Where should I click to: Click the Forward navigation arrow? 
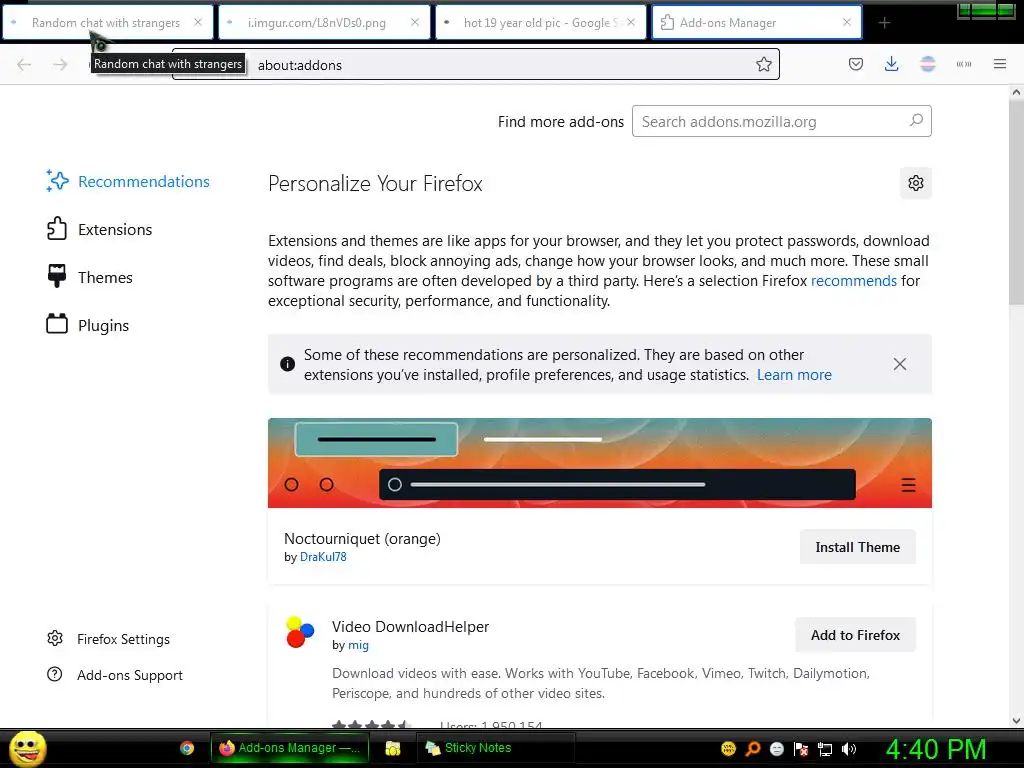(60, 64)
